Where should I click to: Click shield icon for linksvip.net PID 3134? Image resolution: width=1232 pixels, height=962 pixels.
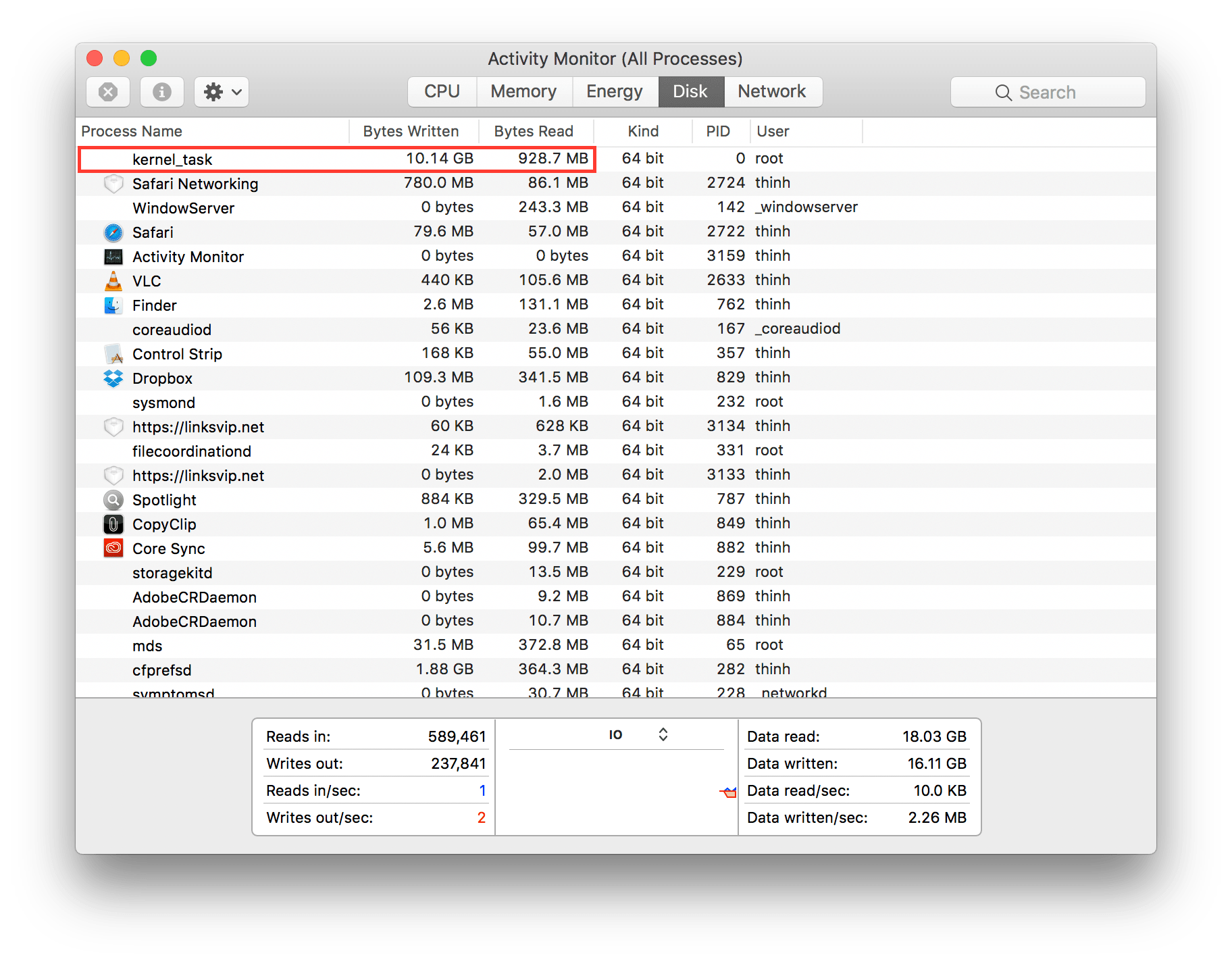pyautogui.click(x=113, y=427)
